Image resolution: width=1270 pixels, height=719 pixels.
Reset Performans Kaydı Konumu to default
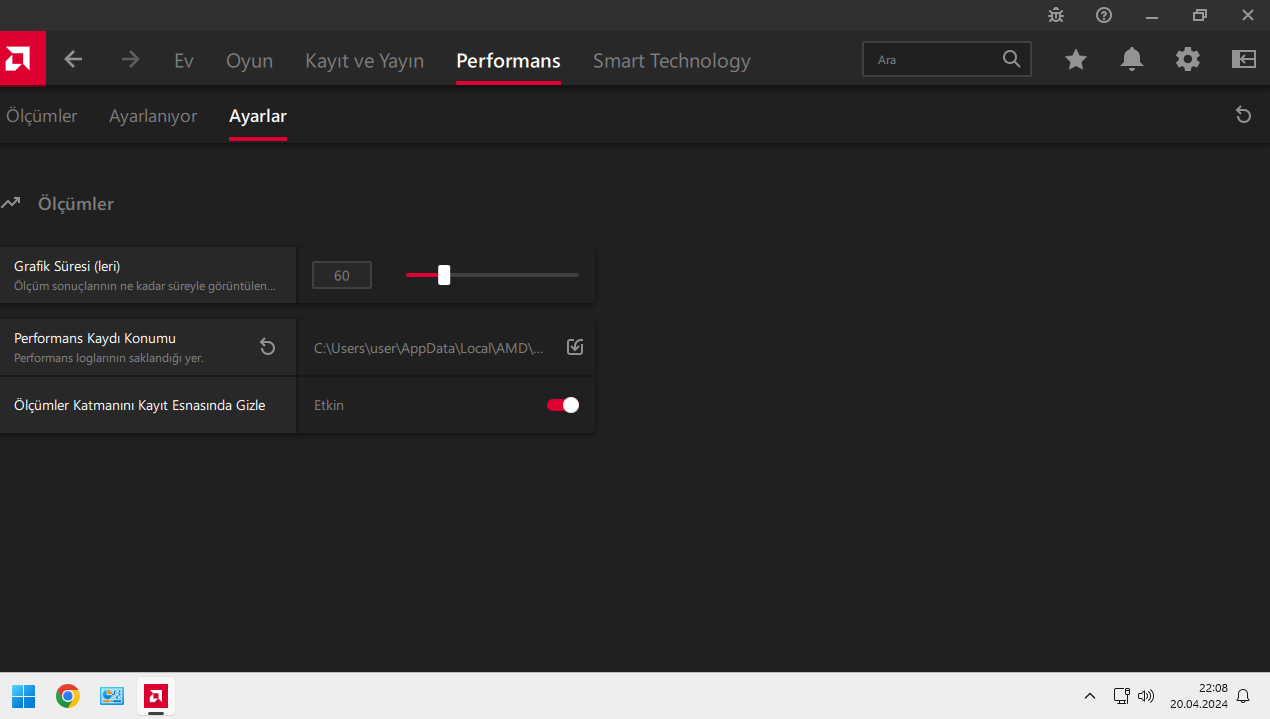267,347
